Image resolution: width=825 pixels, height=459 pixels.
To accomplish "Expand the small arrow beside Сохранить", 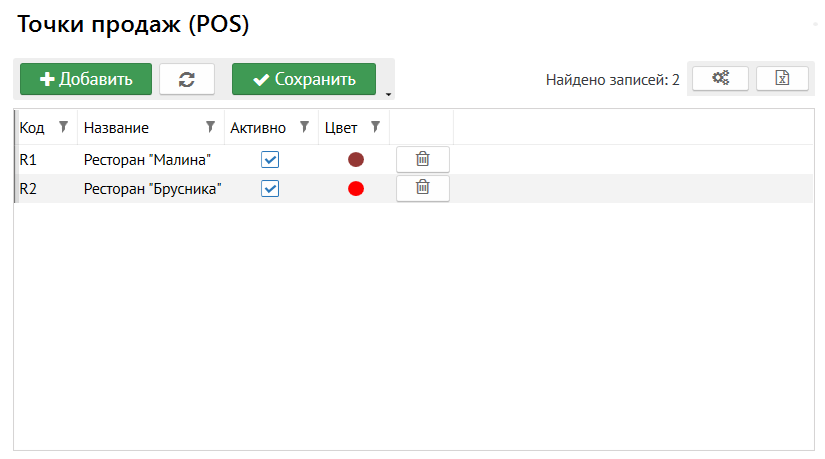I will coord(388,94).
